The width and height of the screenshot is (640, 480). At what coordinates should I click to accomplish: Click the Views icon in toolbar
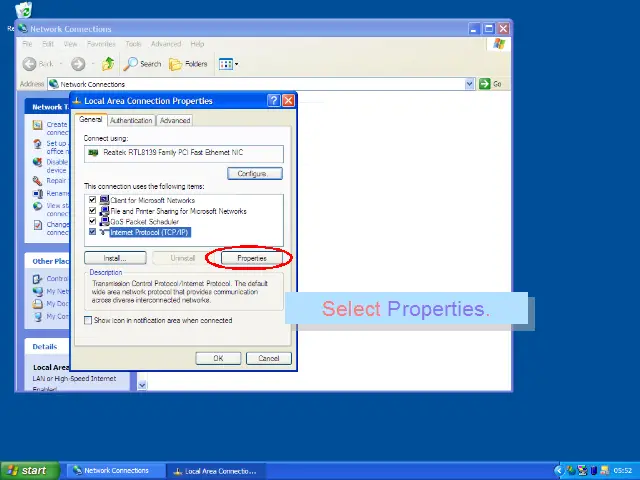point(225,64)
